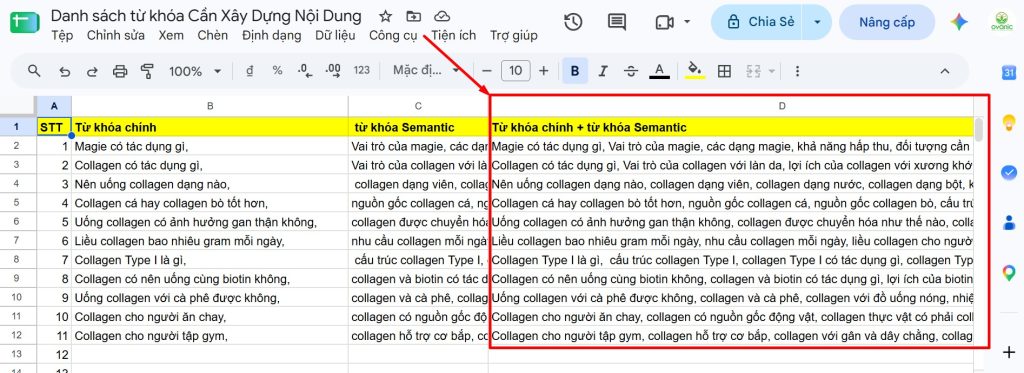Open the Tệp menu
This screenshot has width=1024, height=373.
[62, 35]
